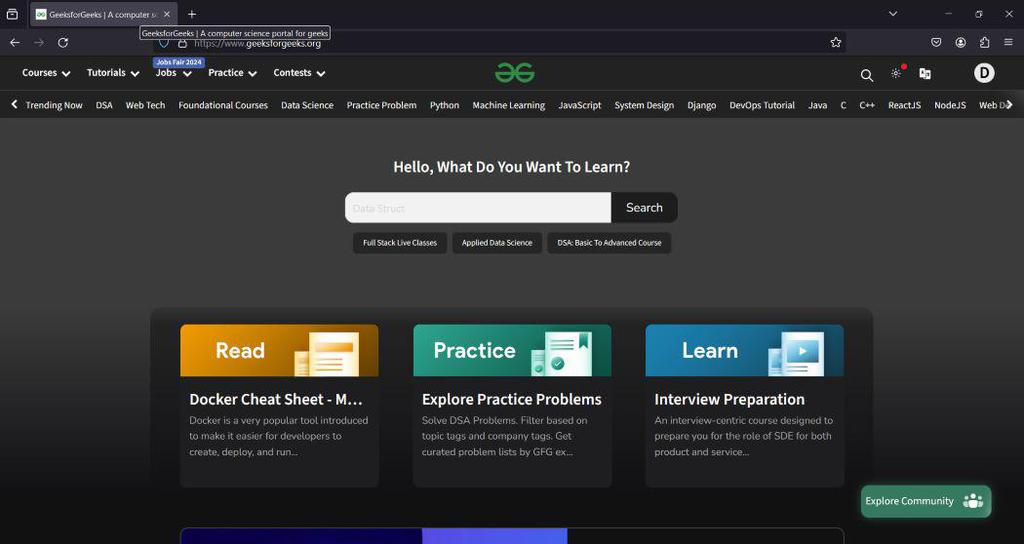Open the site search magnifier icon
Viewport: 1024px width, 544px height.
867,75
